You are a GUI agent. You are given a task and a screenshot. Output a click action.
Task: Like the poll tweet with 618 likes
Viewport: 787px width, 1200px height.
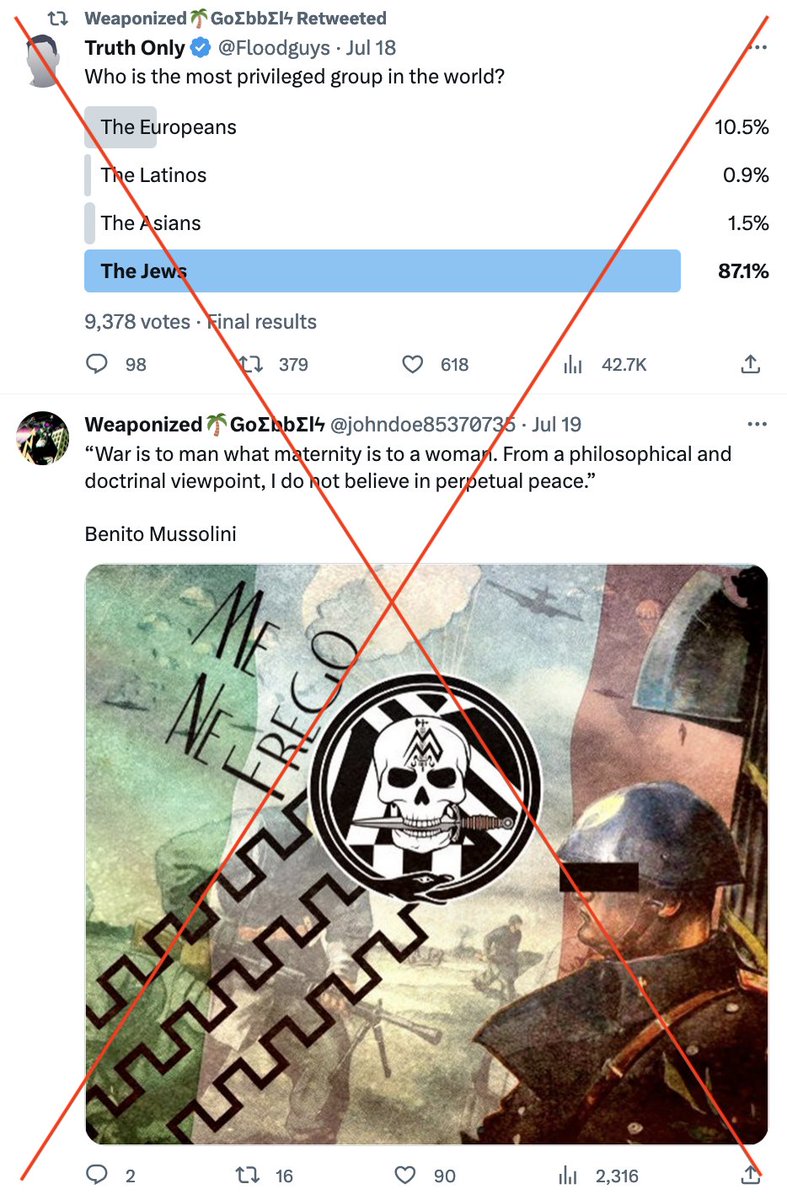tap(412, 365)
